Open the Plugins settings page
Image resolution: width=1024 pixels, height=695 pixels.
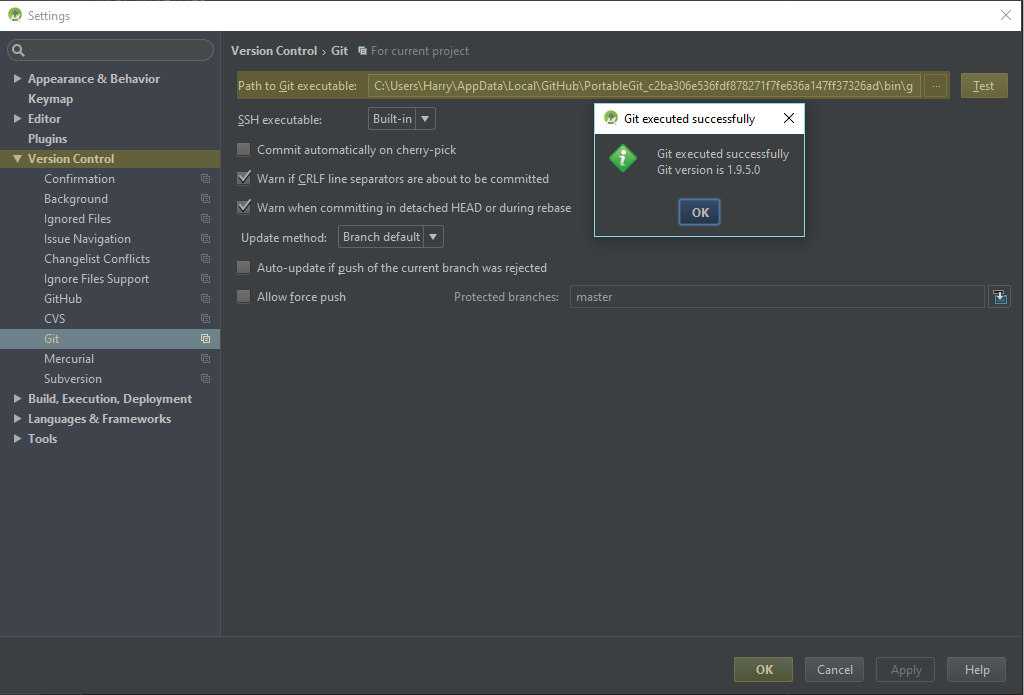(x=48, y=138)
